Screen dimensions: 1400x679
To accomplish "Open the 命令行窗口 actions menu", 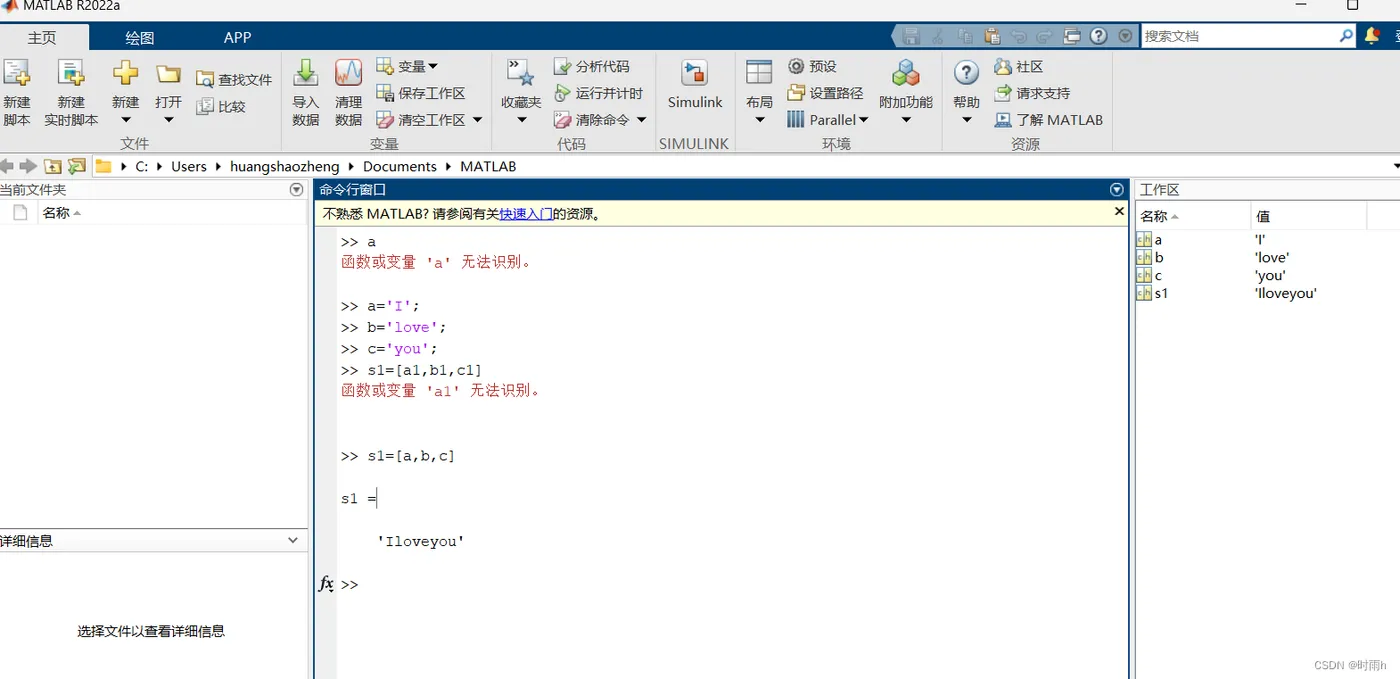I will (x=1117, y=189).
